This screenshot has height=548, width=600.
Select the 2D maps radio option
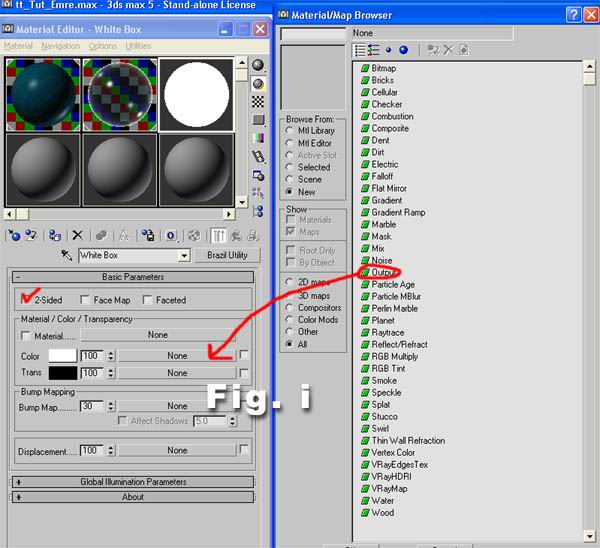tap(290, 283)
